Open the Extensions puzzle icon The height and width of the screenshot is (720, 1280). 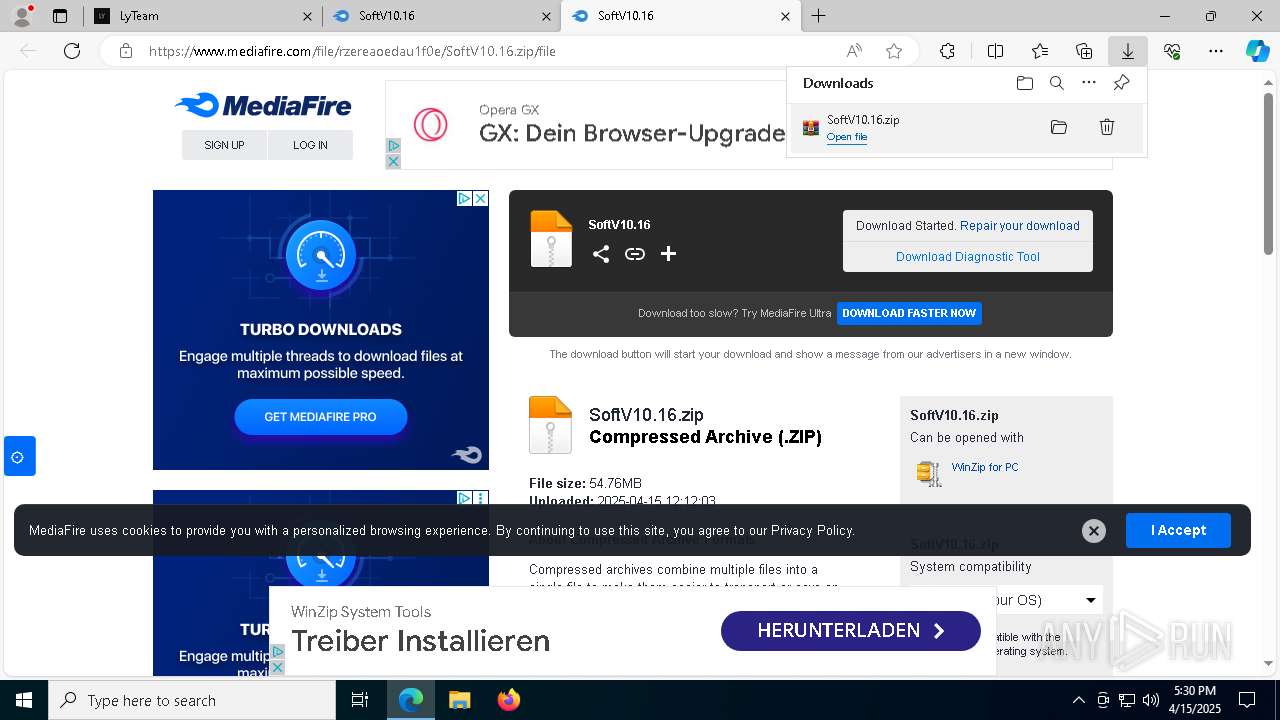tap(947, 51)
